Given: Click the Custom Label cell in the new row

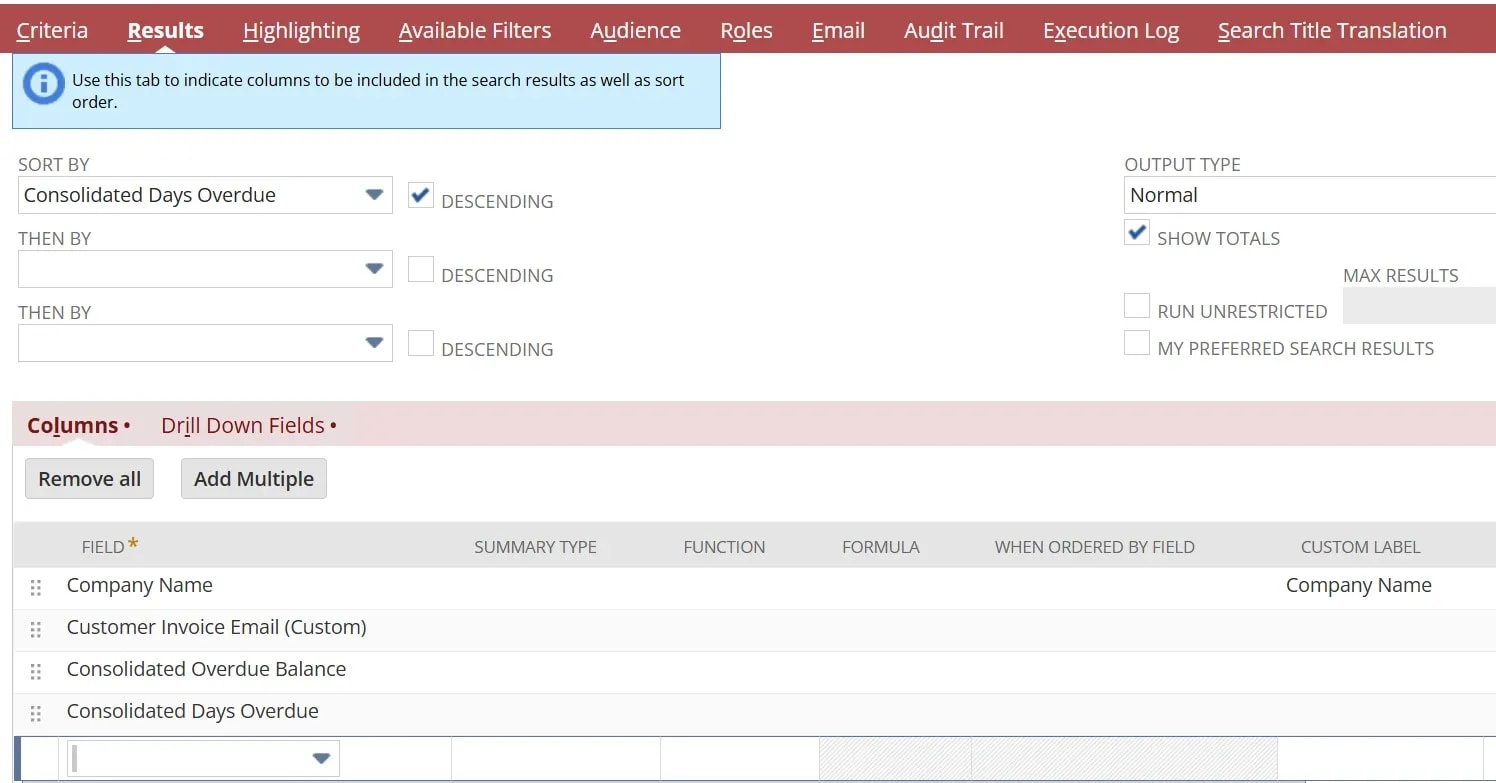Looking at the screenshot, I should [1380, 759].
